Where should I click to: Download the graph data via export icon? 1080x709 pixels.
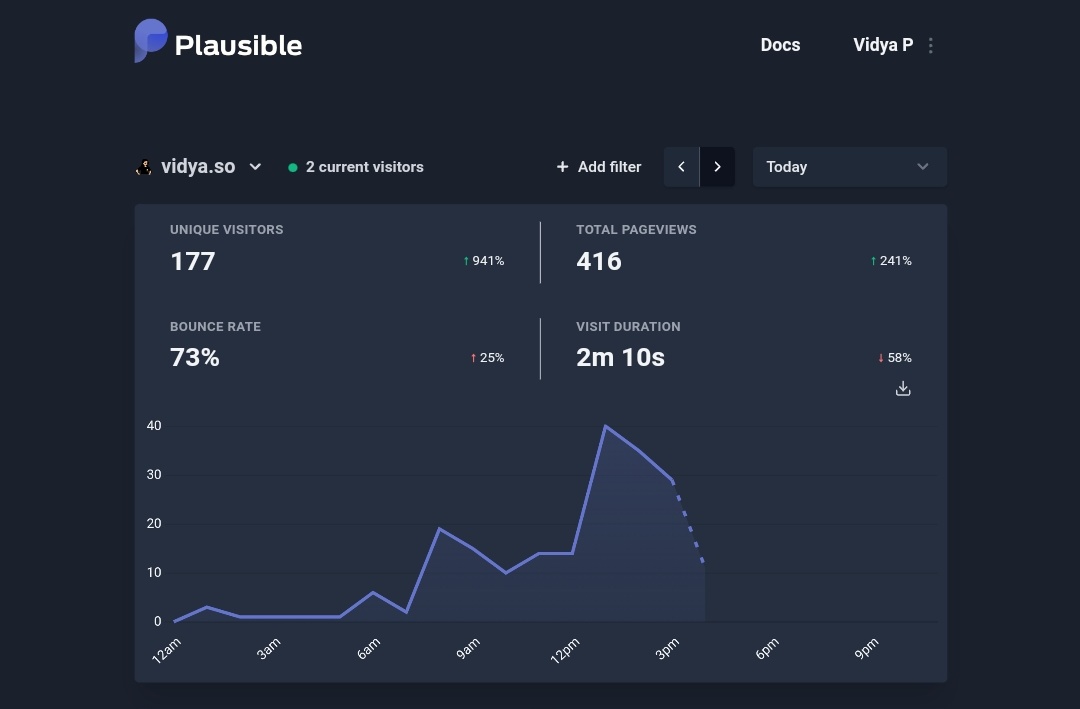click(903, 388)
